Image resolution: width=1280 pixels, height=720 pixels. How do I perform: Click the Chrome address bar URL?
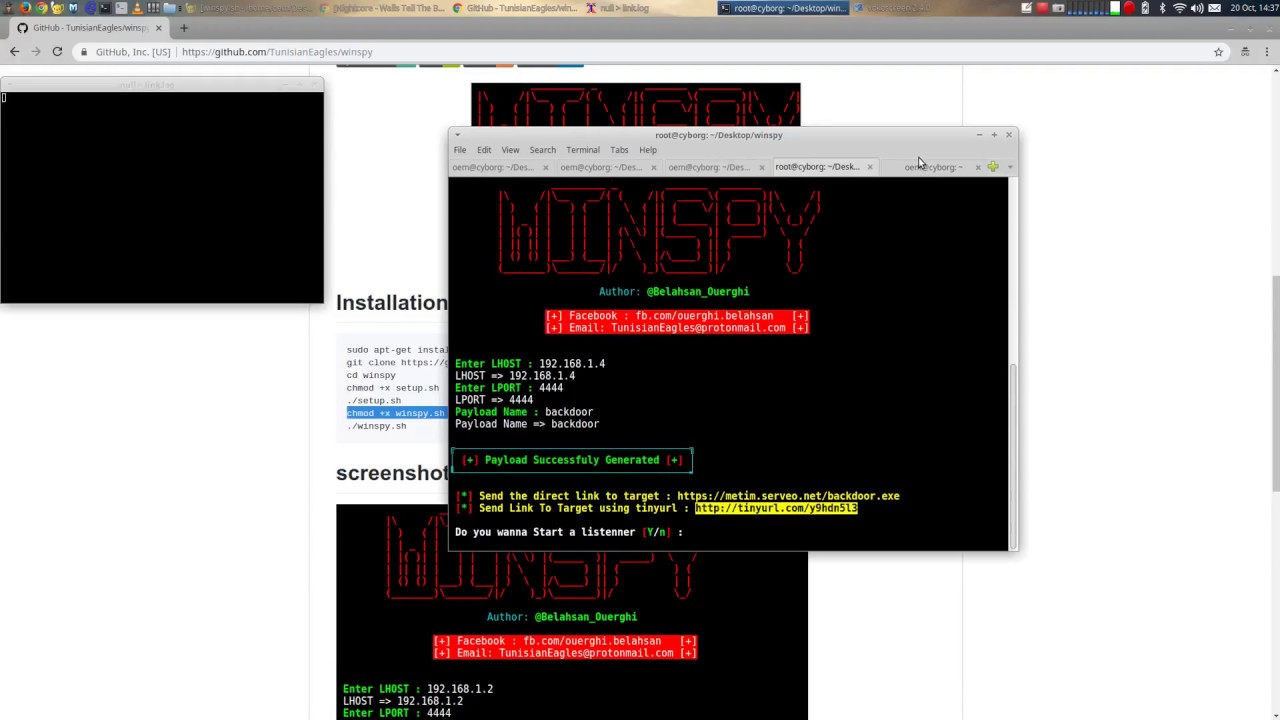277,52
